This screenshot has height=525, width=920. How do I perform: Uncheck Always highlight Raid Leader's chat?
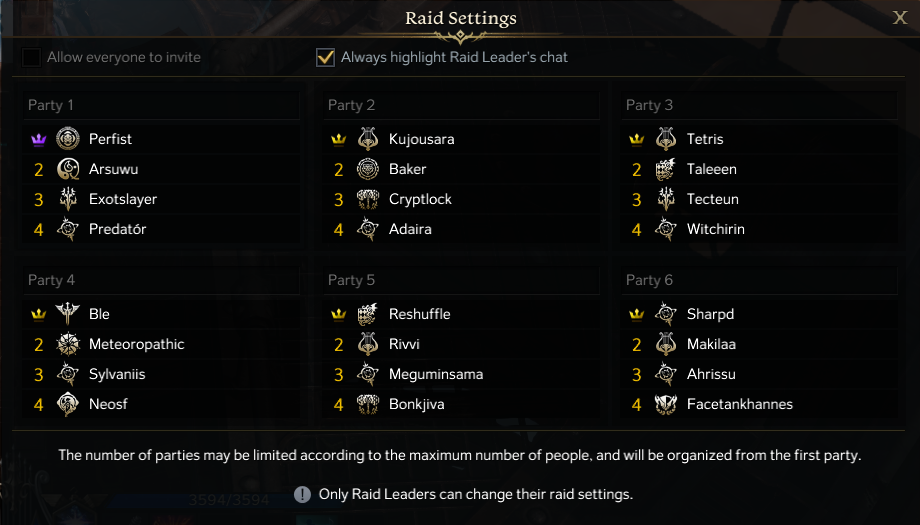325,57
